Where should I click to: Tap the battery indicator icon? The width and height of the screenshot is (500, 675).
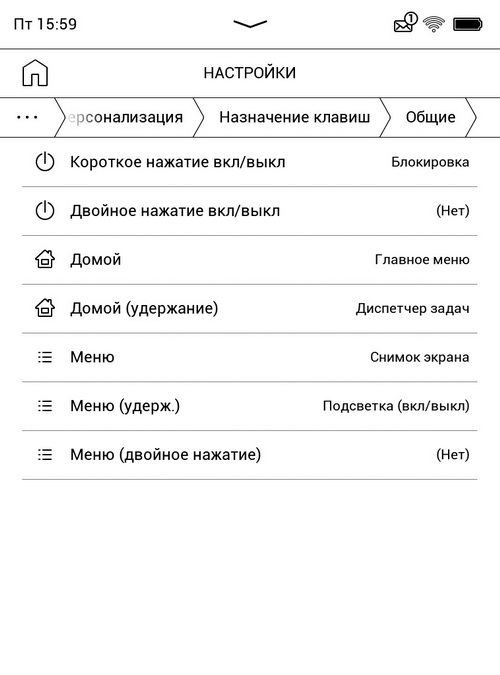[468, 24]
